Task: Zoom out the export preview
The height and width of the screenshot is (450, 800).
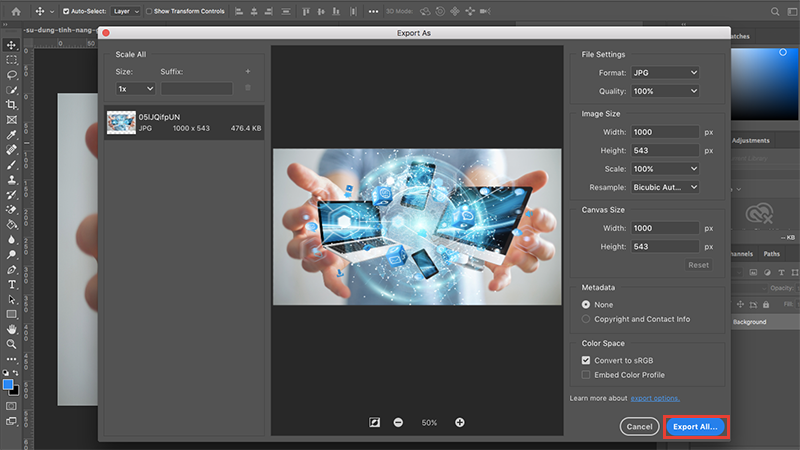Action: pos(398,422)
